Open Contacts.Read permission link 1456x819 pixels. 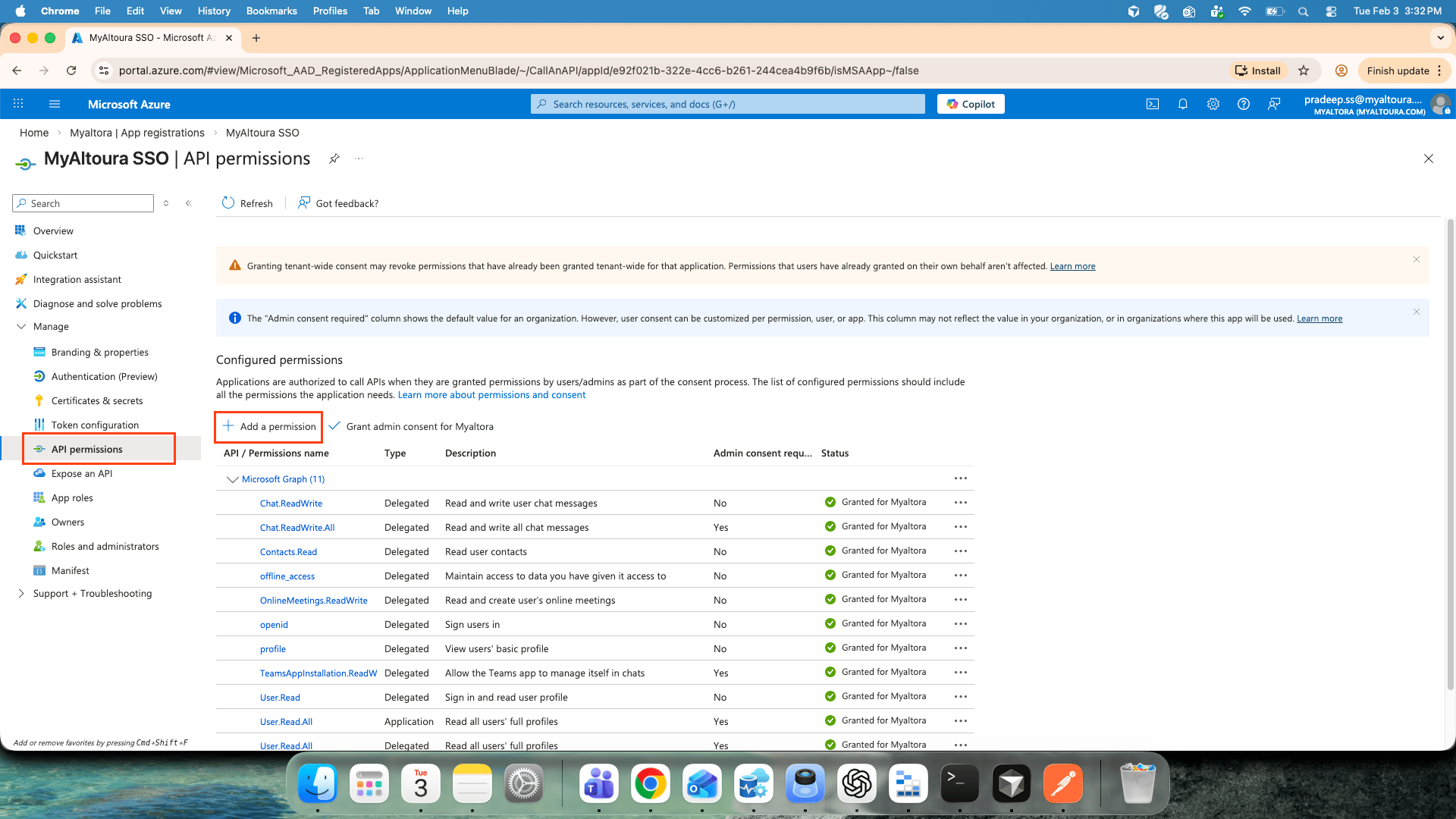(288, 552)
